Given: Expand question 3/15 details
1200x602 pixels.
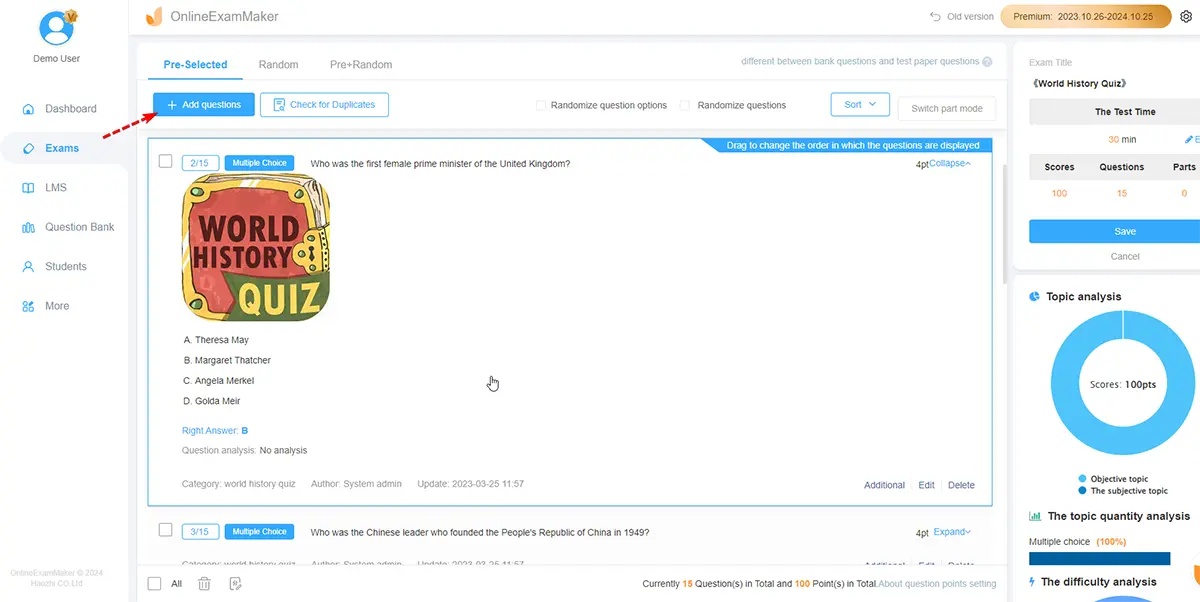Looking at the screenshot, I should tap(952, 532).
